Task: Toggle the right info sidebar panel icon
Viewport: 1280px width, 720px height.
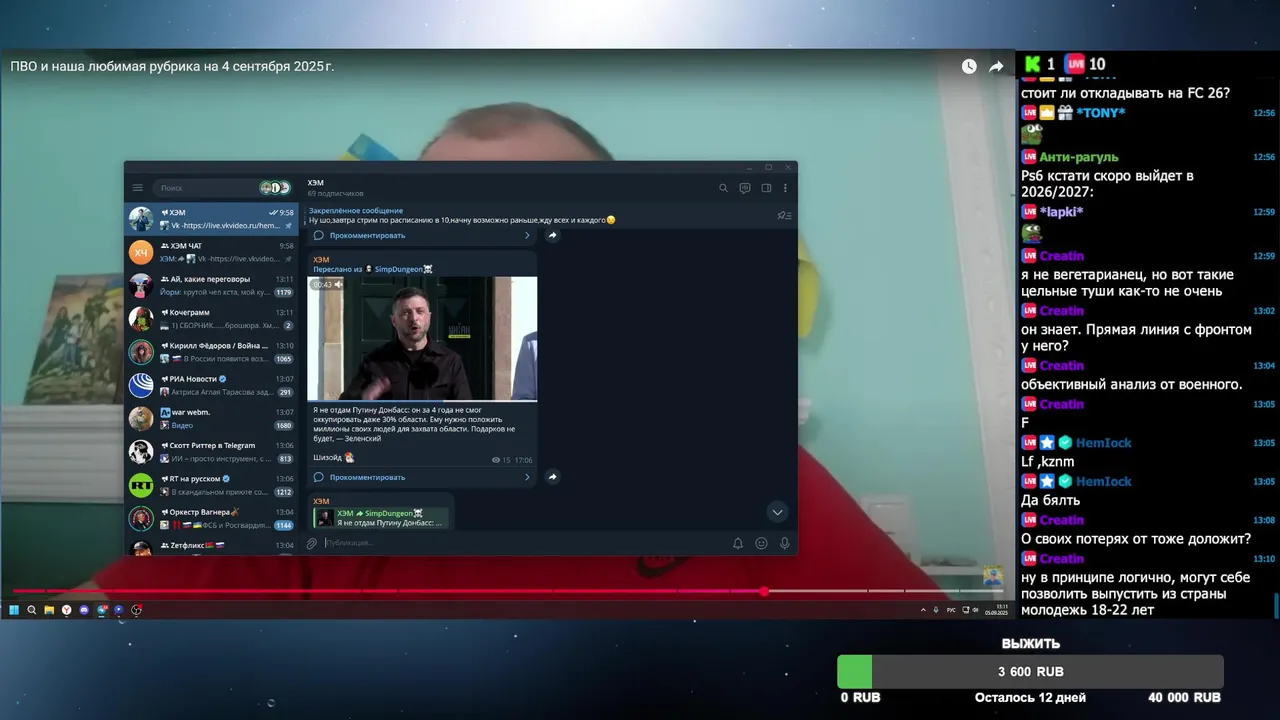Action: pyautogui.click(x=766, y=188)
